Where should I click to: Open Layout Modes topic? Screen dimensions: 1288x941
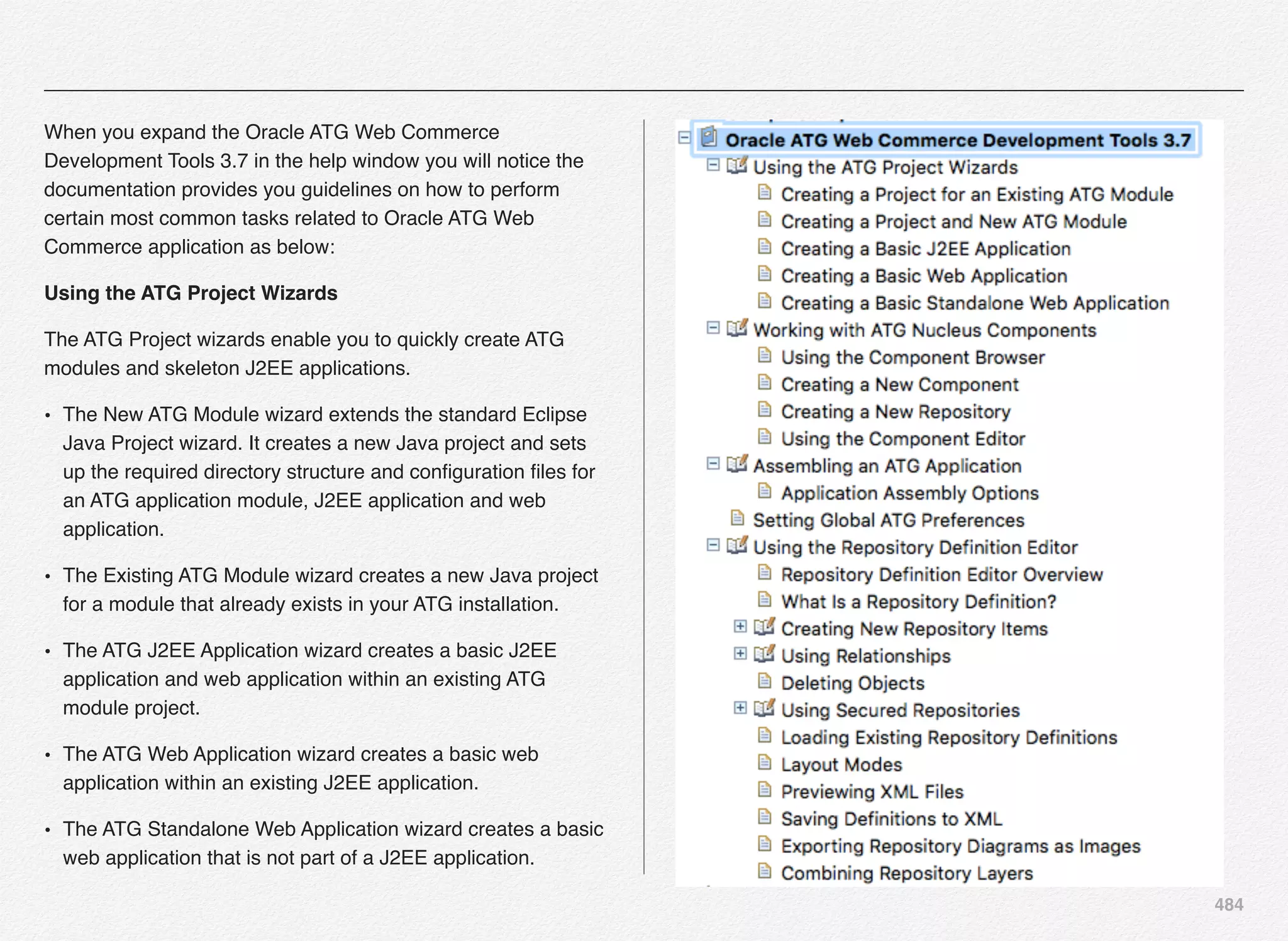coord(841,764)
